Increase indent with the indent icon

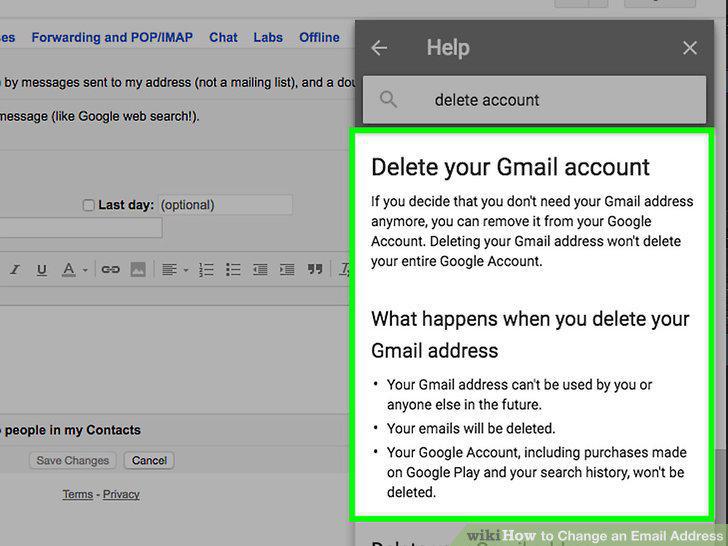(287, 269)
